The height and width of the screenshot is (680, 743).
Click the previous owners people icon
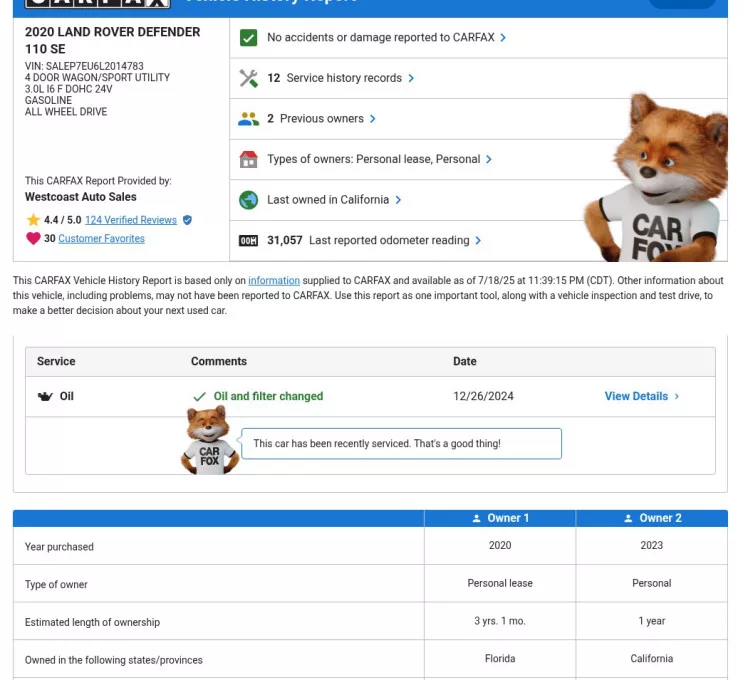point(249,119)
